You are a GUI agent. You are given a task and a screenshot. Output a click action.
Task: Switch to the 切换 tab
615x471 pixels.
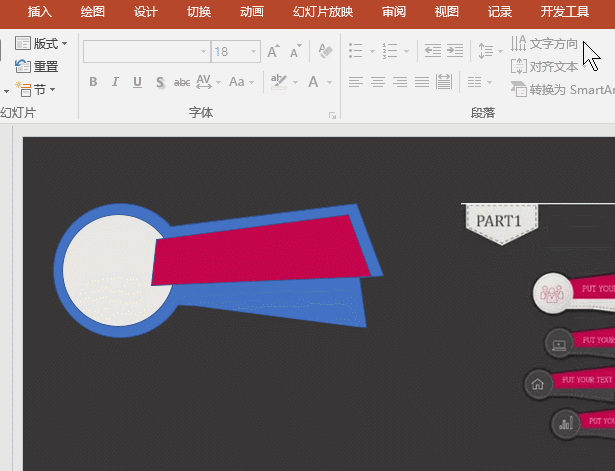[x=199, y=12]
